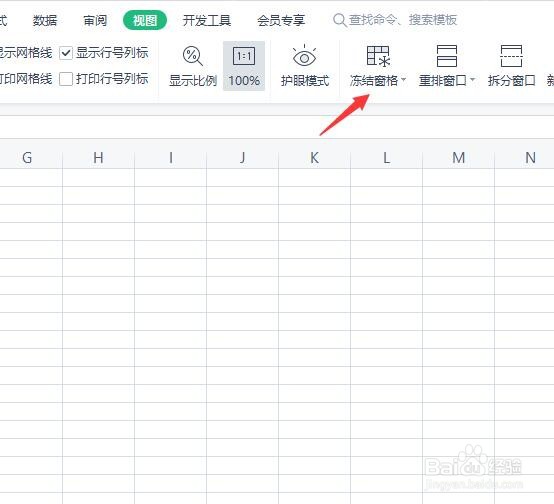Set zoom to 100% with the 1:1 icon

[x=244, y=66]
